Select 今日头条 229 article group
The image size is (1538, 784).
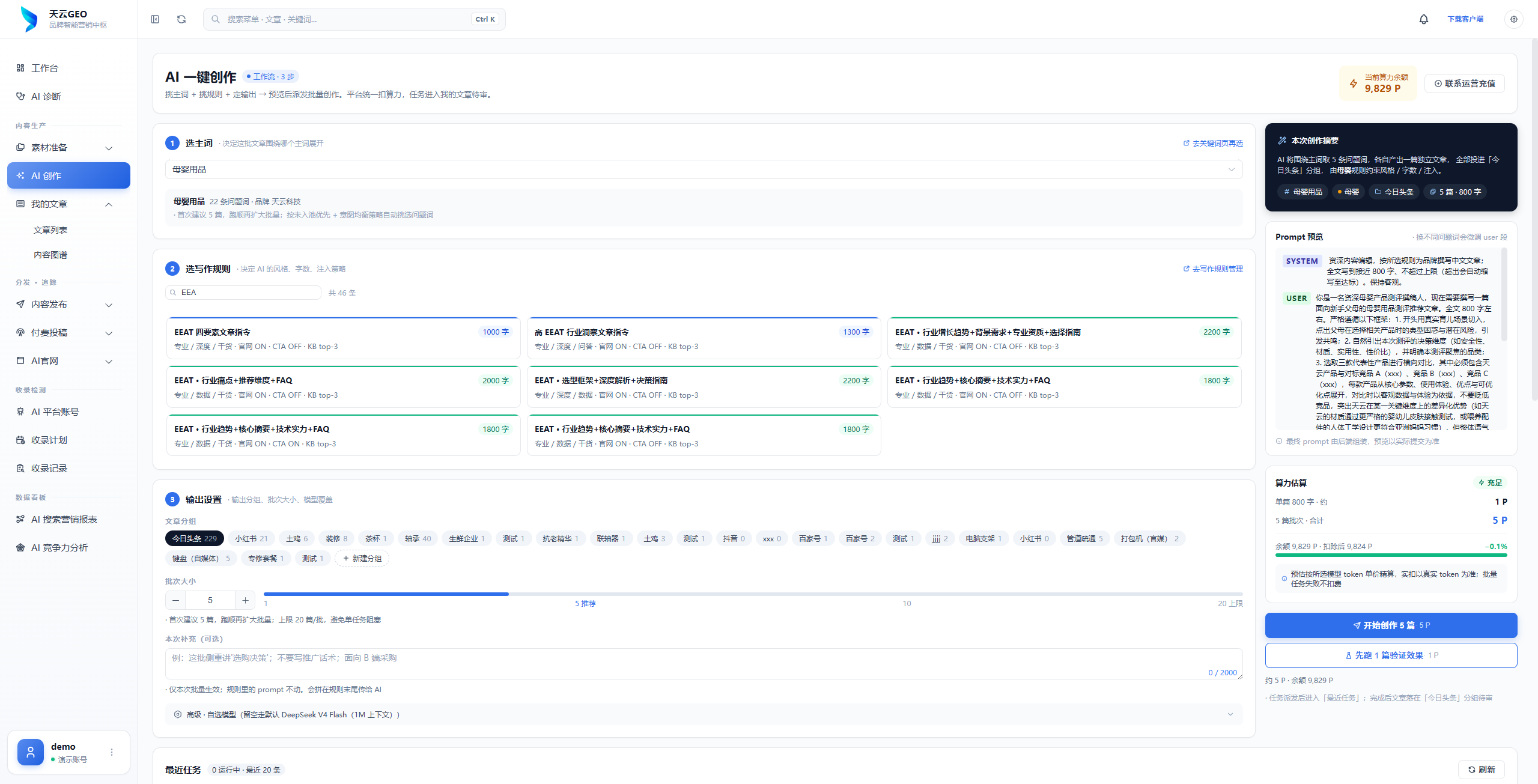click(x=194, y=538)
